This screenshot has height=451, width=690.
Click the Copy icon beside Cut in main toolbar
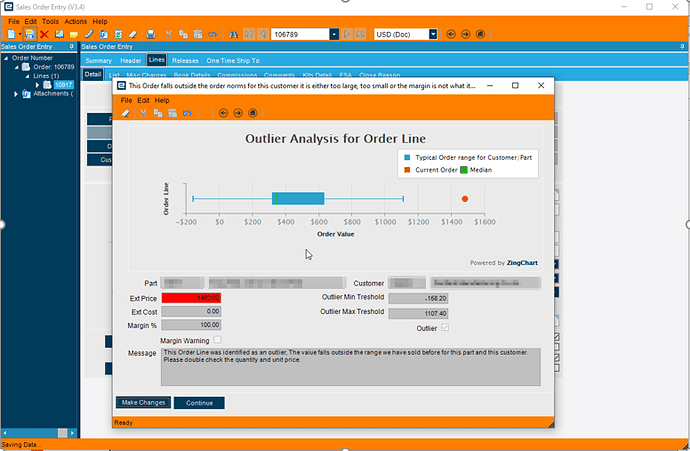pyautogui.click(x=183, y=34)
